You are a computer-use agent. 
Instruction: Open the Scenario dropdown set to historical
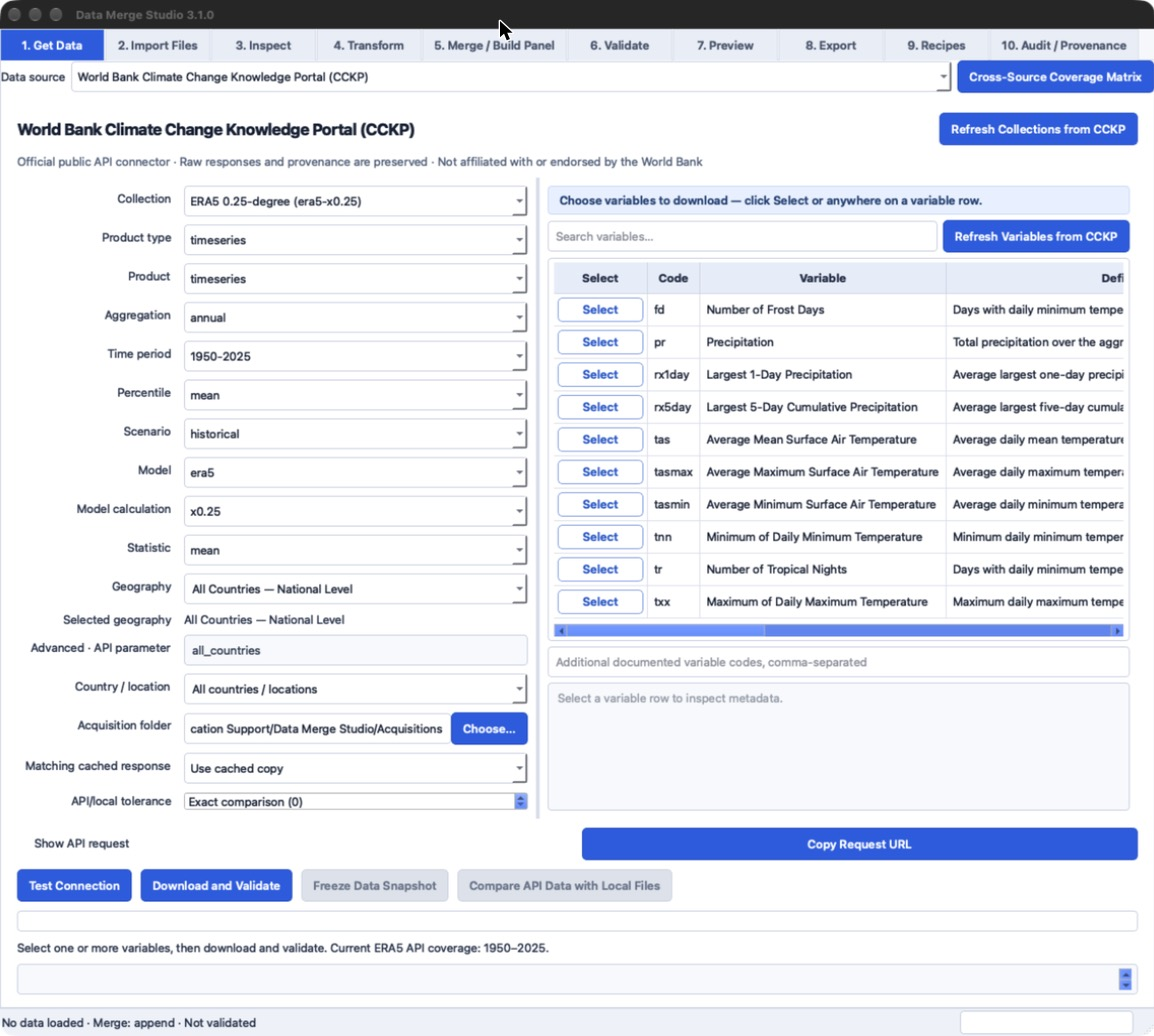click(x=355, y=433)
